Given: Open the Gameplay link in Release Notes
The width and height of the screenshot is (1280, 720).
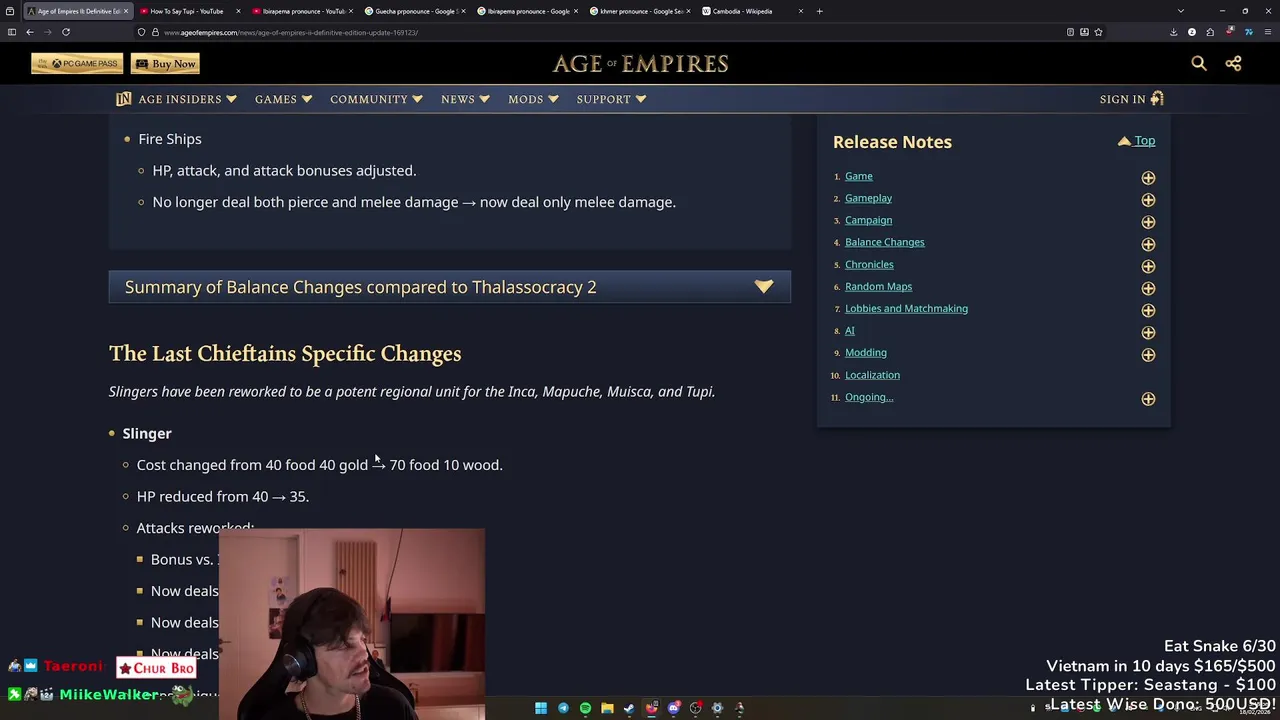Looking at the screenshot, I should [868, 198].
